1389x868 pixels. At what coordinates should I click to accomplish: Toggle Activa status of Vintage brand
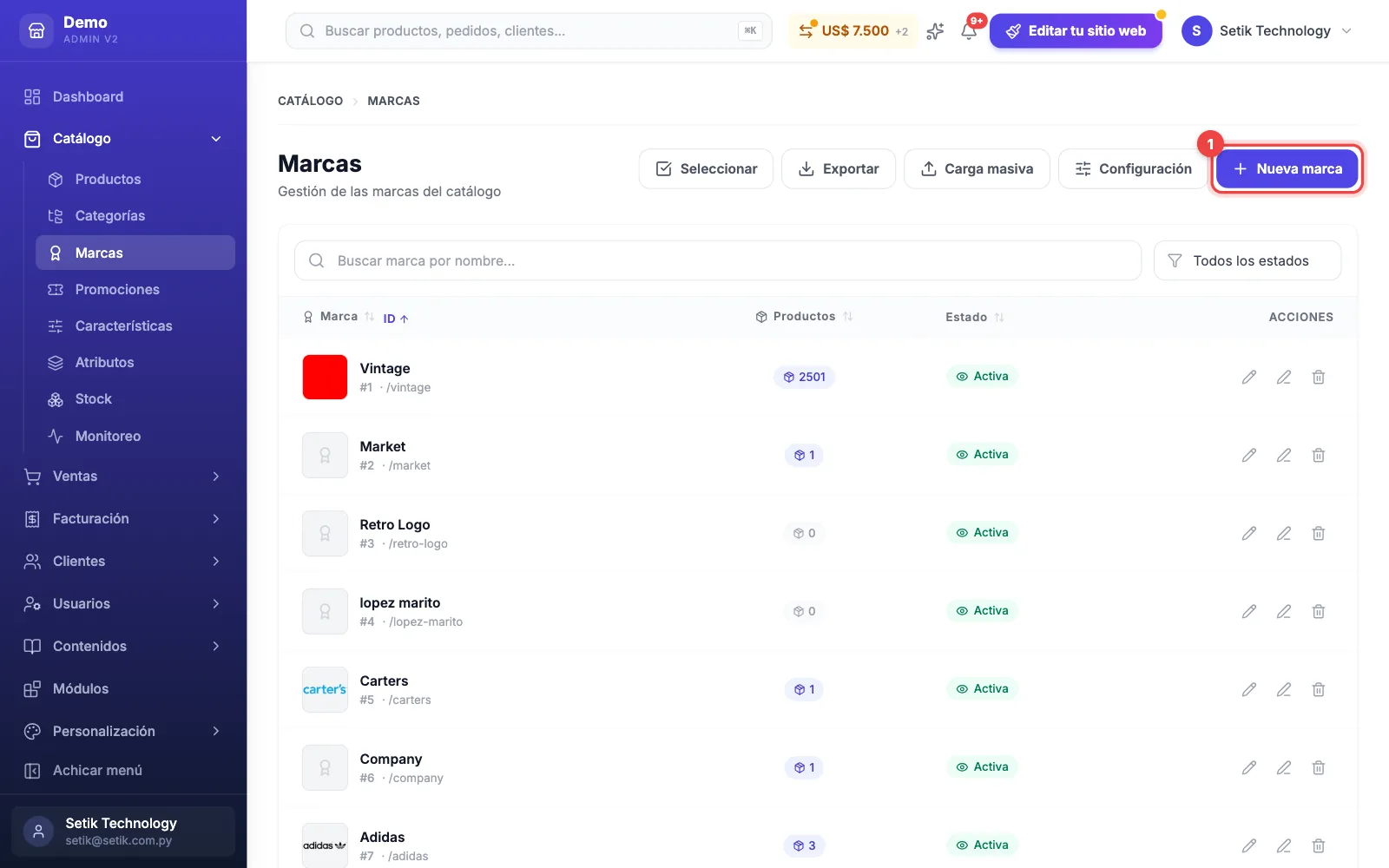tap(982, 377)
